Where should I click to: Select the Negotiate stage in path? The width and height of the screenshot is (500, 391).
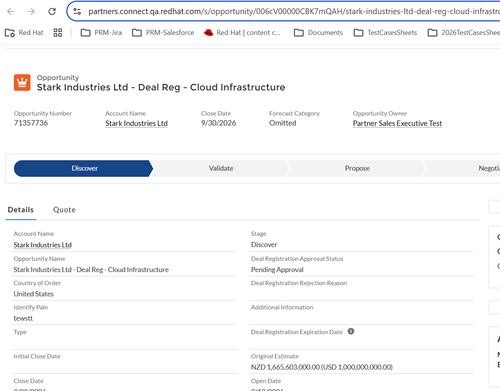click(x=462, y=168)
